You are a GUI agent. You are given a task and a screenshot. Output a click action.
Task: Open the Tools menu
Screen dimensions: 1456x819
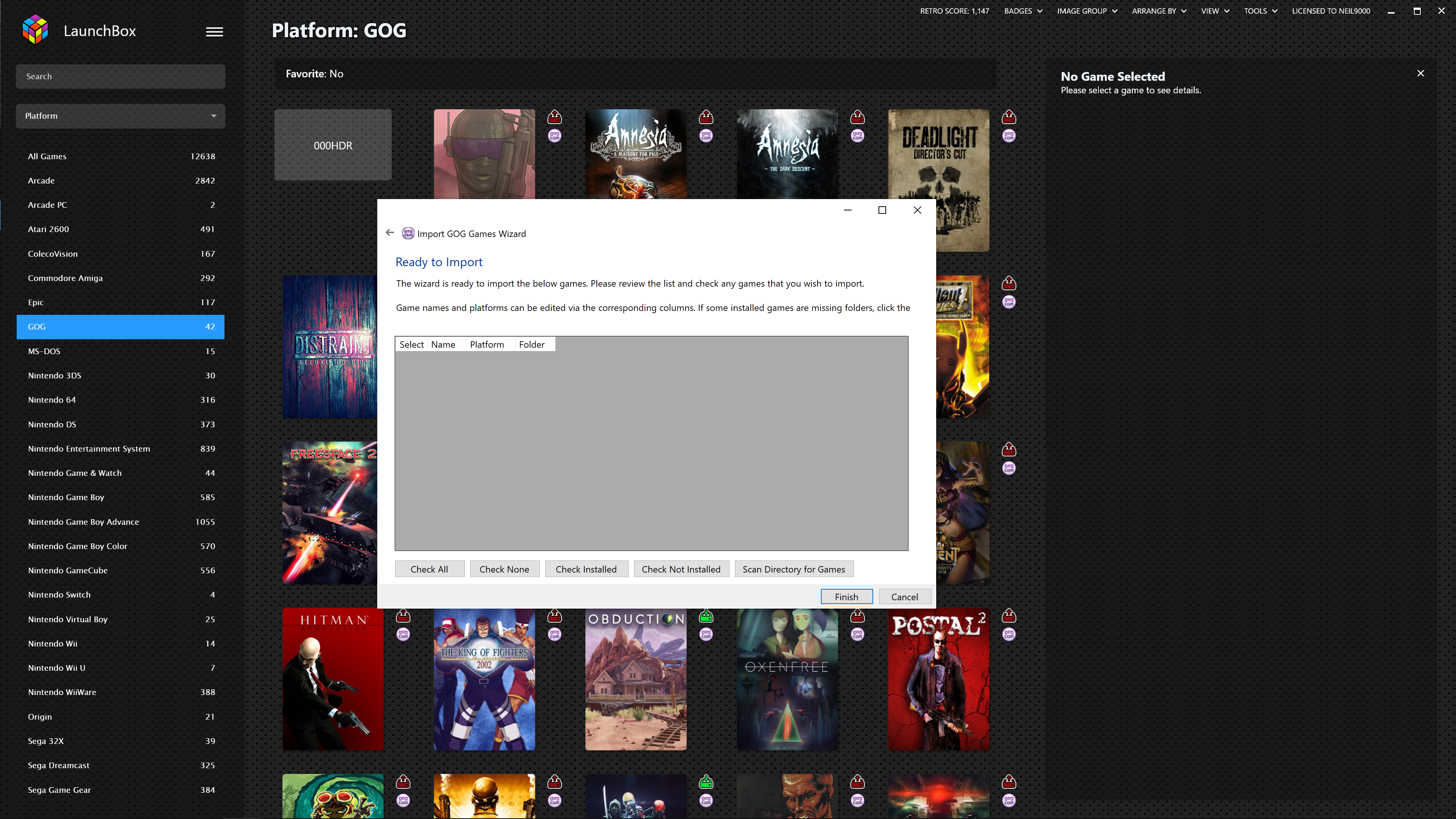pos(1260,11)
